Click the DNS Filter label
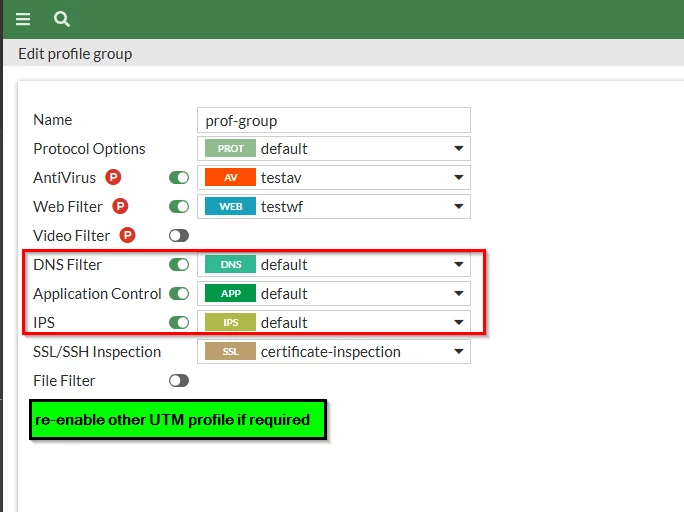 (68, 265)
